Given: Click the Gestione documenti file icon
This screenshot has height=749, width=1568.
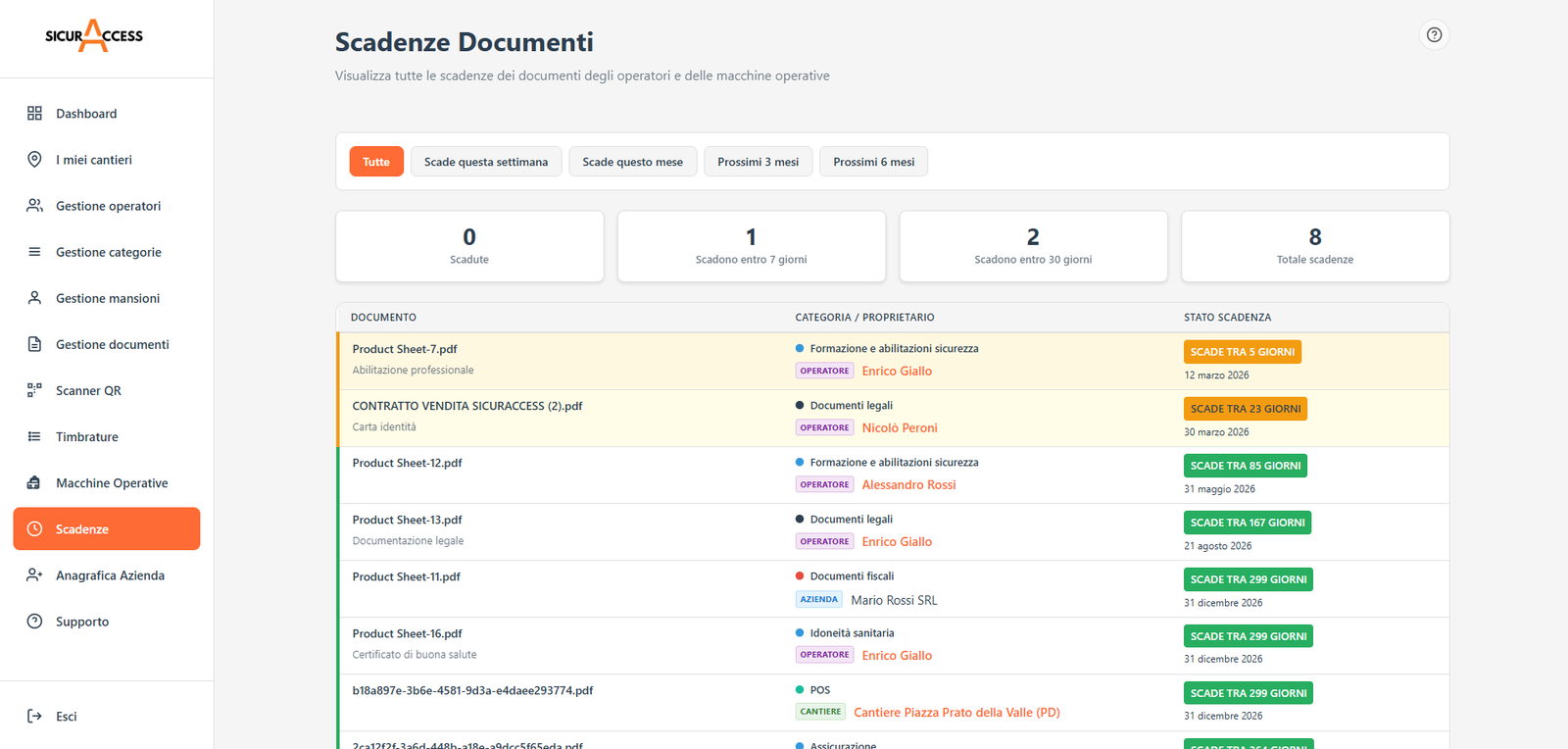Looking at the screenshot, I should pos(34,344).
